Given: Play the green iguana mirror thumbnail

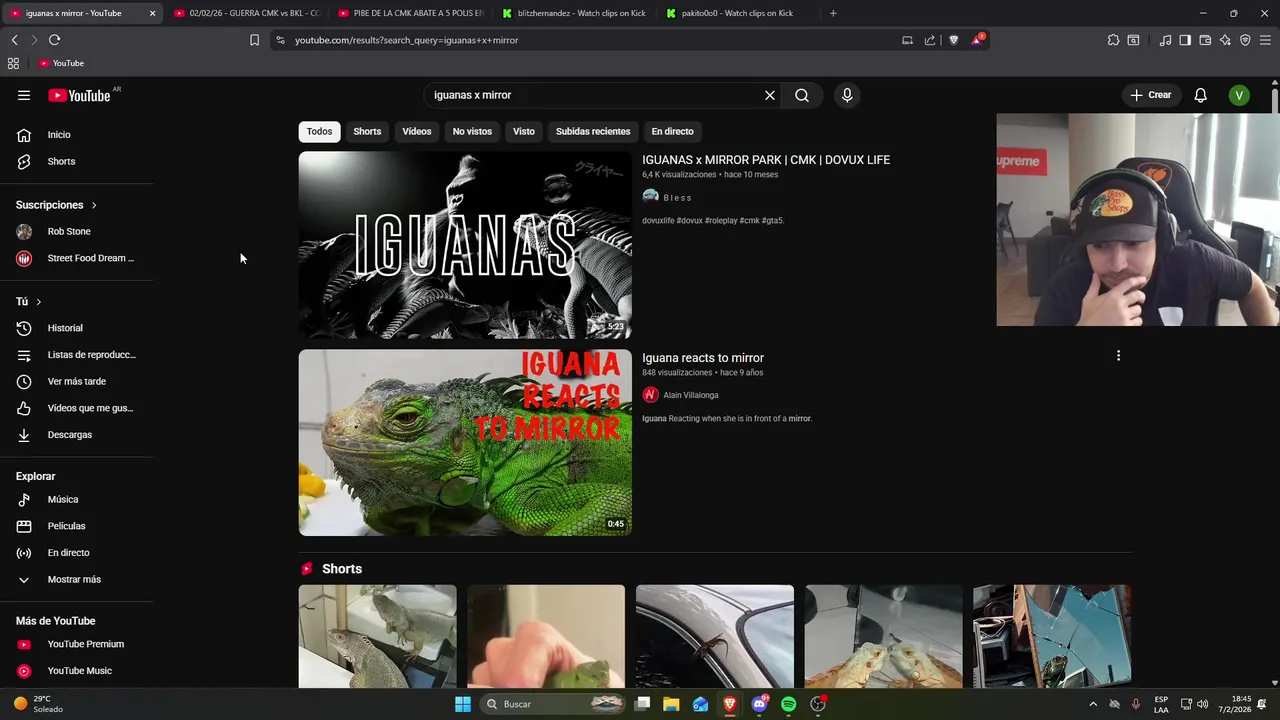Looking at the screenshot, I should [465, 442].
